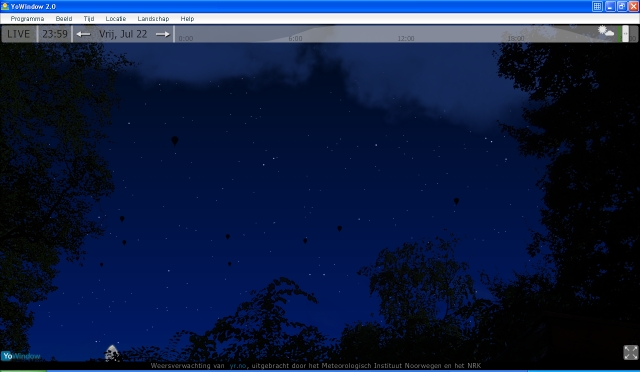Minimize the YoWindow window
This screenshot has height=372, width=640.
pyautogui.click(x=610, y=6)
